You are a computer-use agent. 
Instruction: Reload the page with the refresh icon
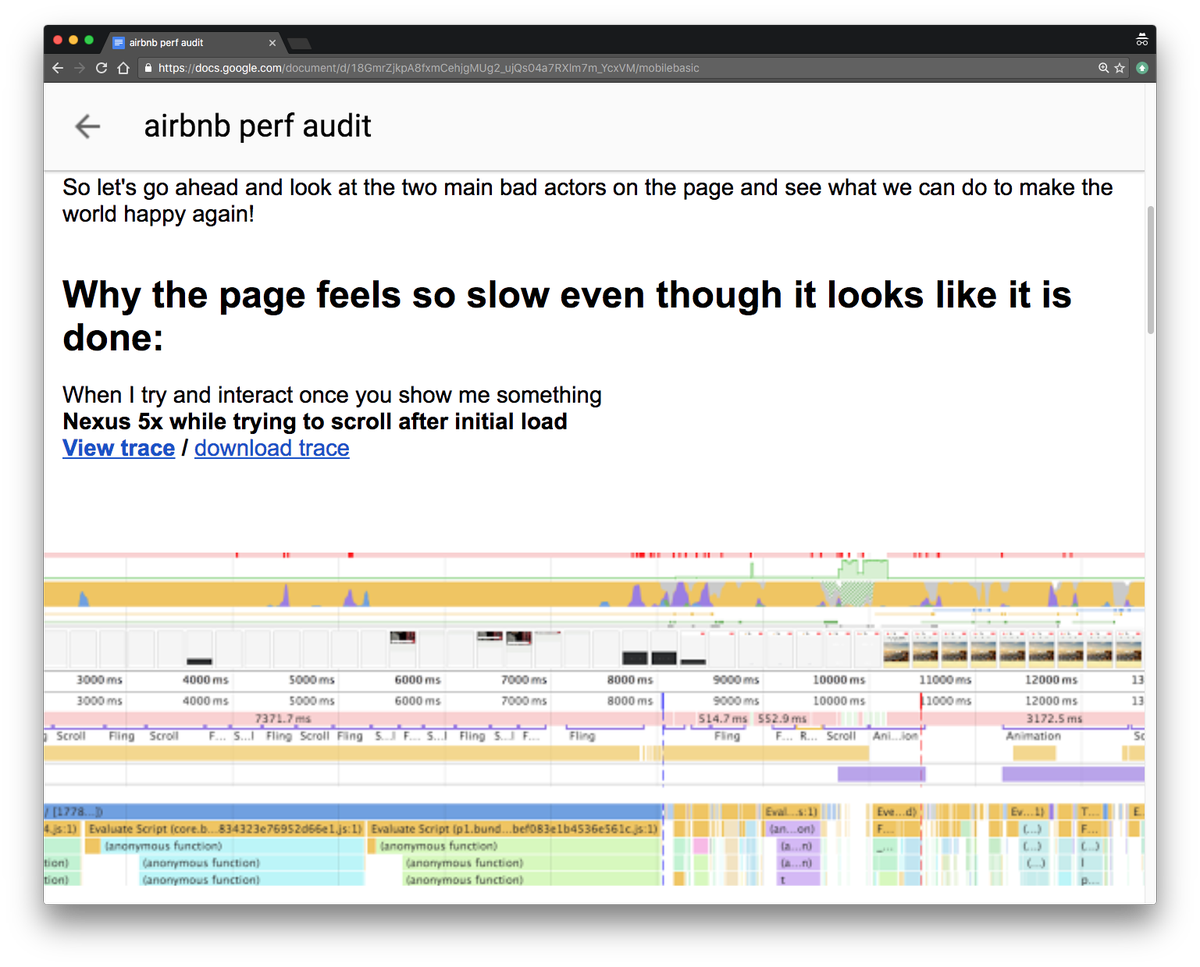point(101,68)
